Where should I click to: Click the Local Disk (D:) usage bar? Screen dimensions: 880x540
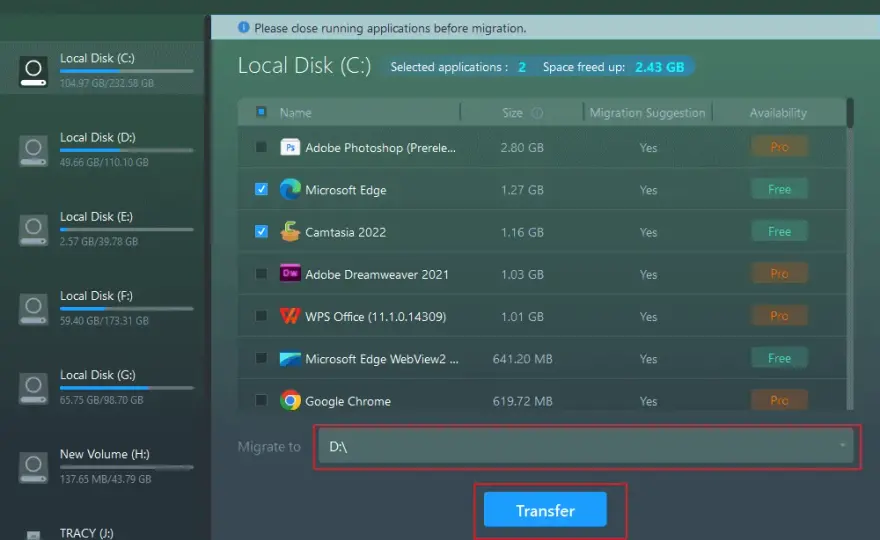pyautogui.click(x=127, y=150)
